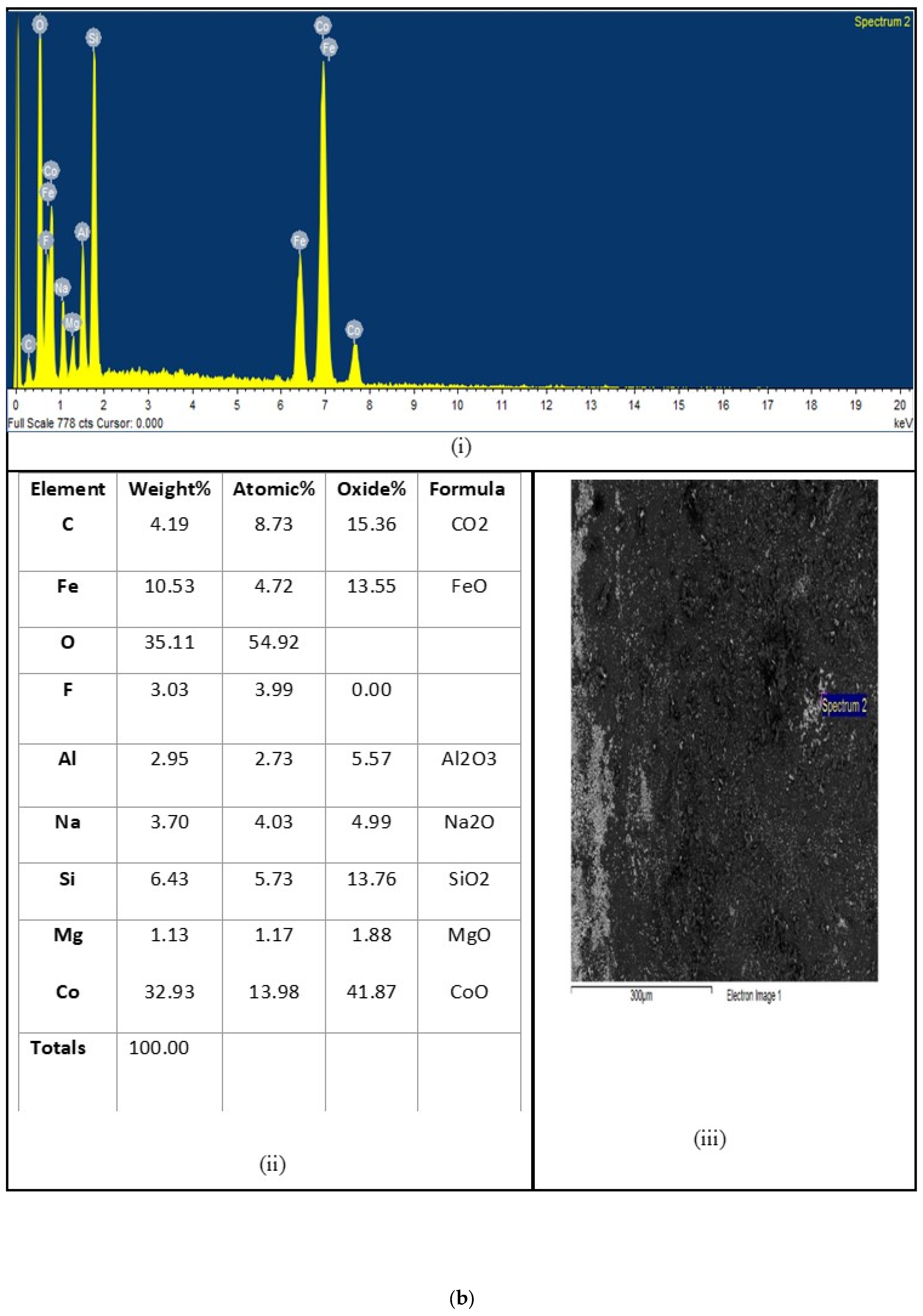Image resolution: width=923 pixels, height=1316 pixels.
Task: Click the 4.19 weight value for C
Action: pyautogui.click(x=170, y=524)
